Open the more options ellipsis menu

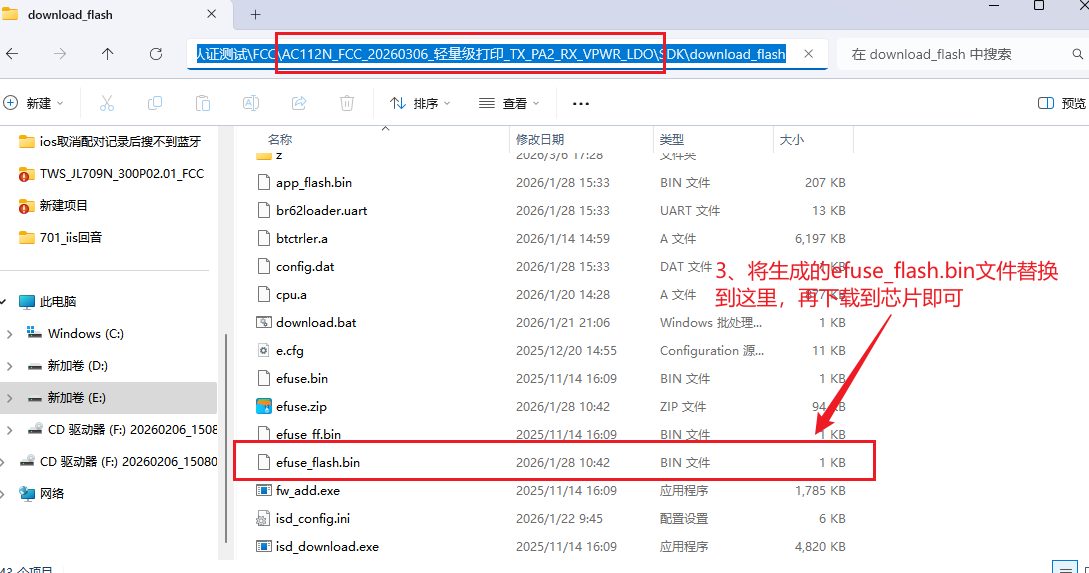coord(581,103)
